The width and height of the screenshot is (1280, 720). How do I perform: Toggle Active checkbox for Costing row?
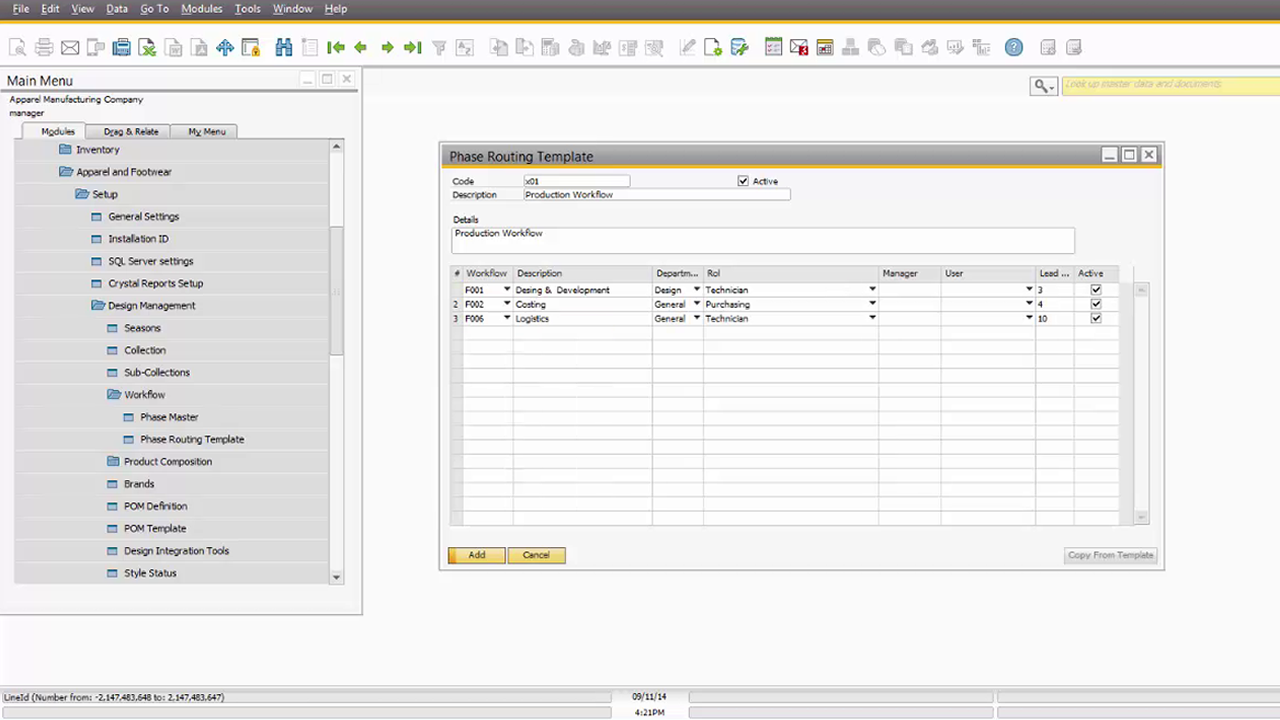point(1096,304)
